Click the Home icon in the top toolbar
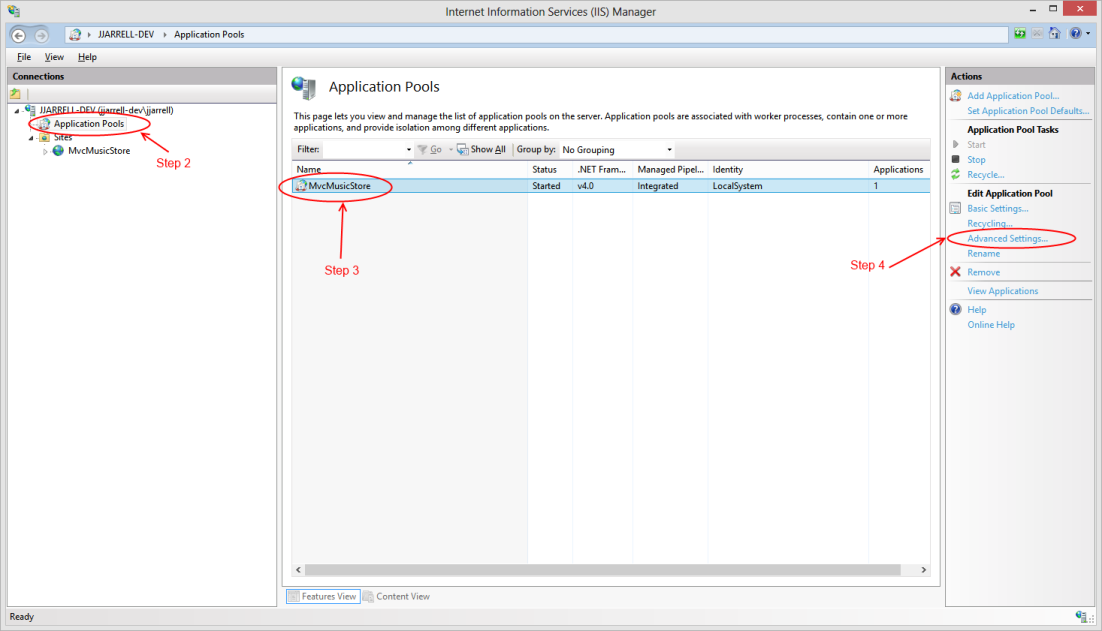This screenshot has height=631, width=1102. (1054, 34)
